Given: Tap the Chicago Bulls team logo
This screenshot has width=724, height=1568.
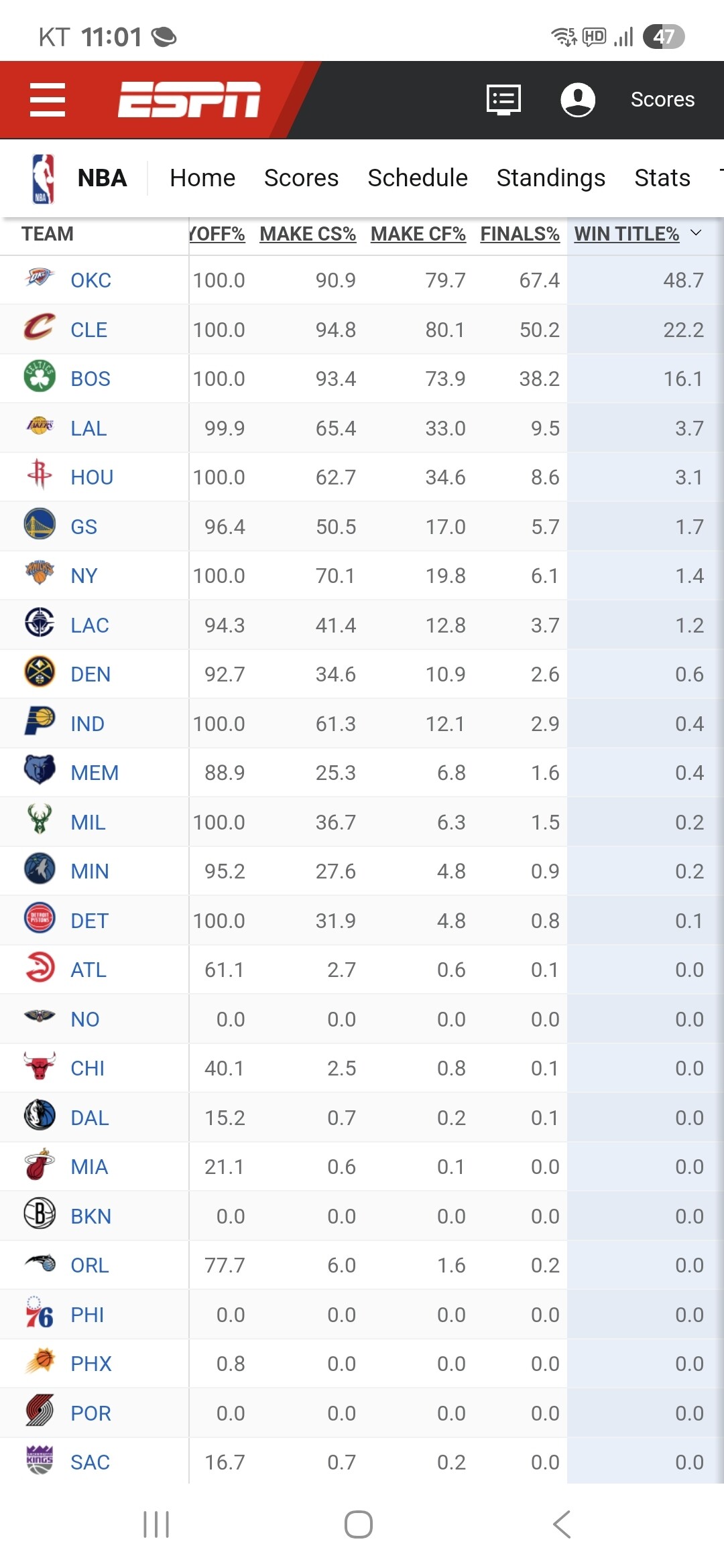Looking at the screenshot, I should (40, 1066).
